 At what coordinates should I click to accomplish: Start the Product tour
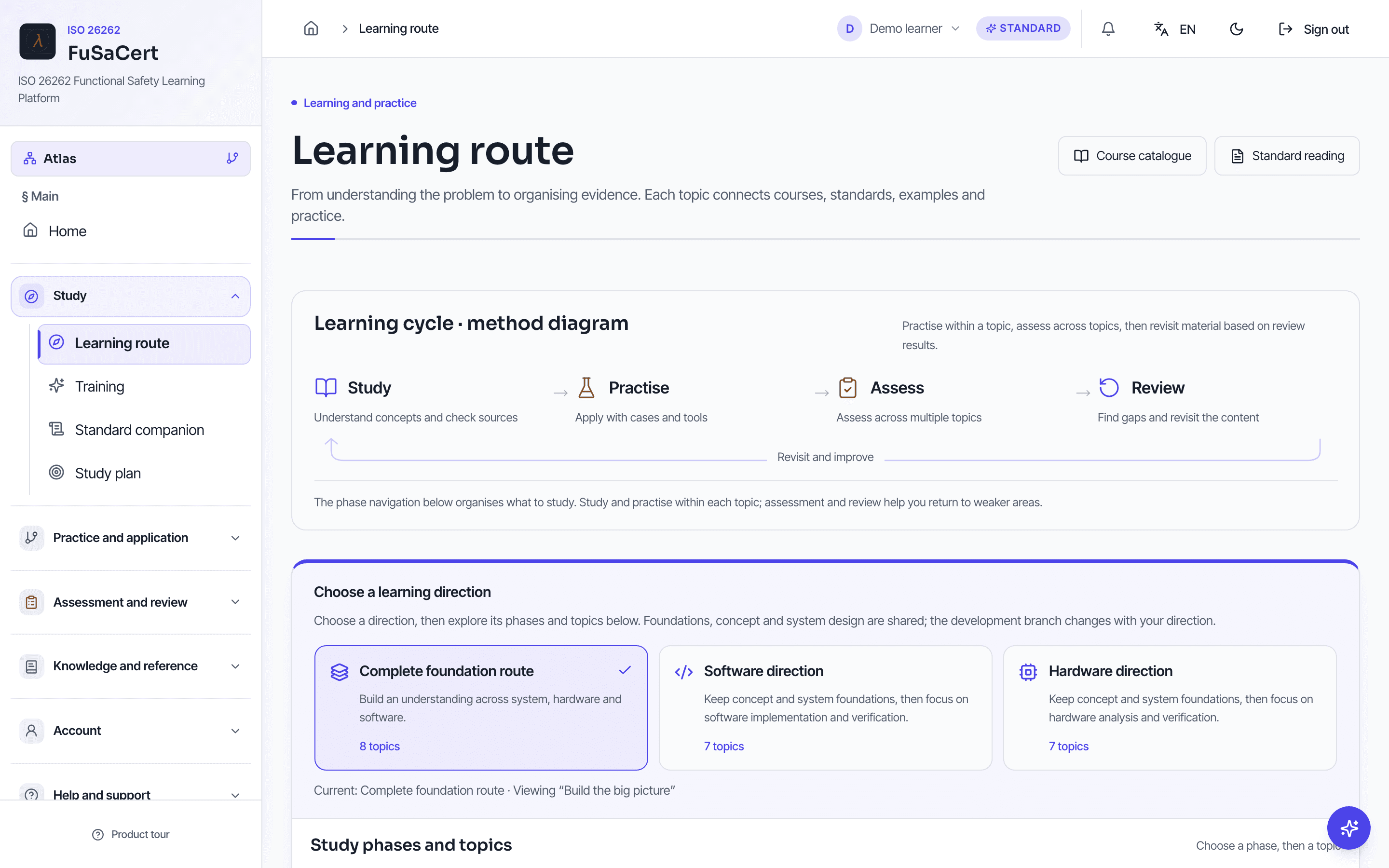(131, 834)
